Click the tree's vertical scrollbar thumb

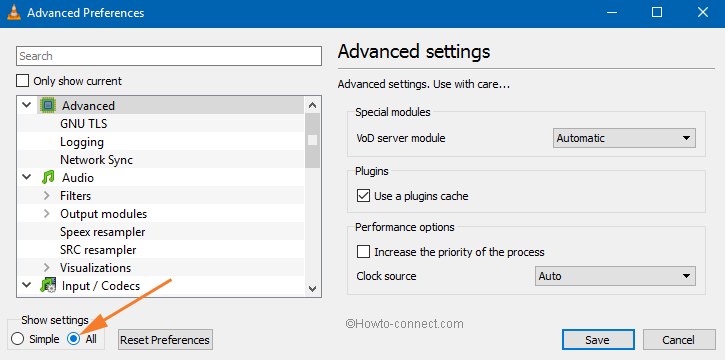point(313,140)
